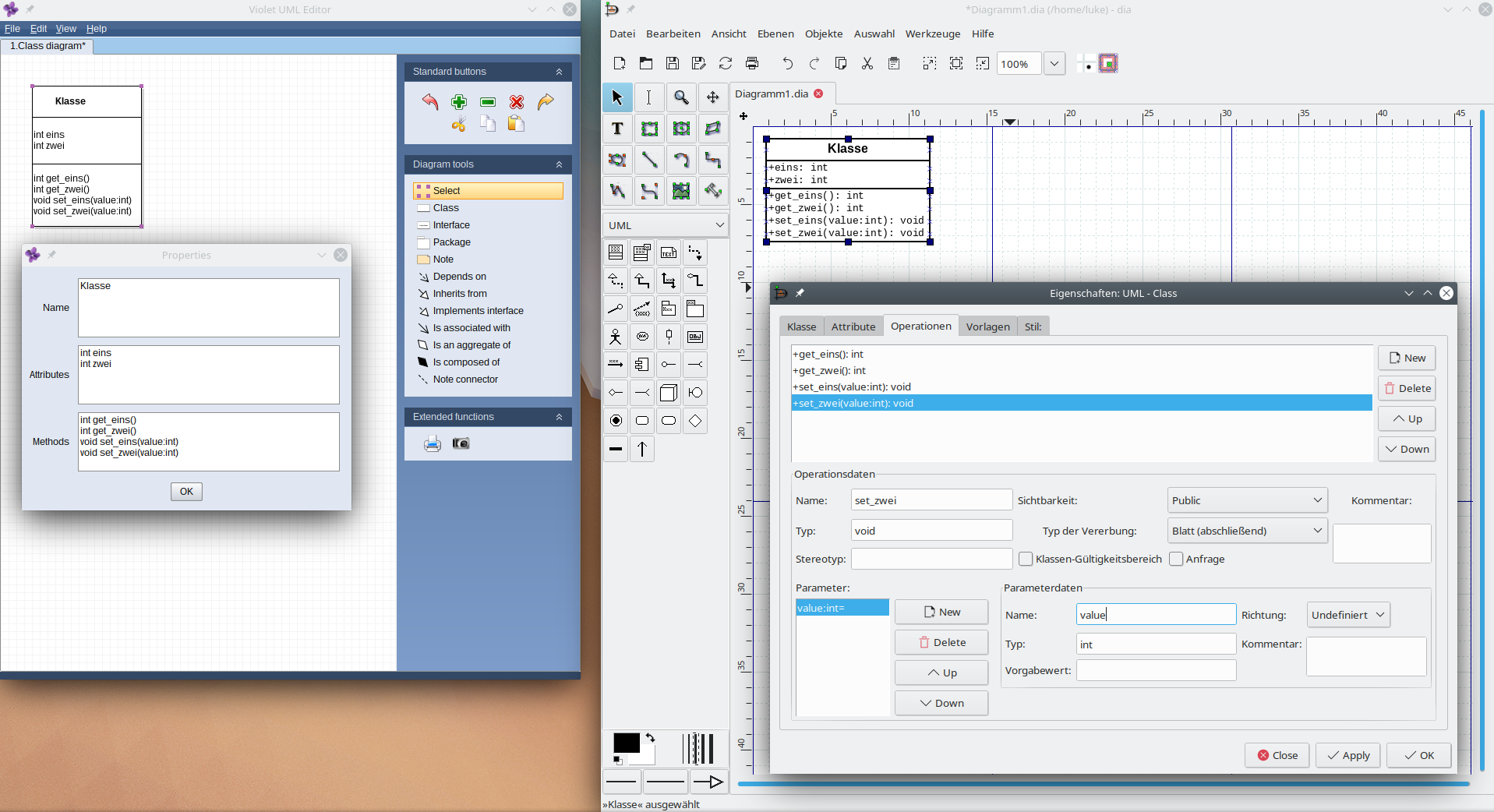
Task: Select the UML Class shape in Dia sheet
Action: point(616,252)
